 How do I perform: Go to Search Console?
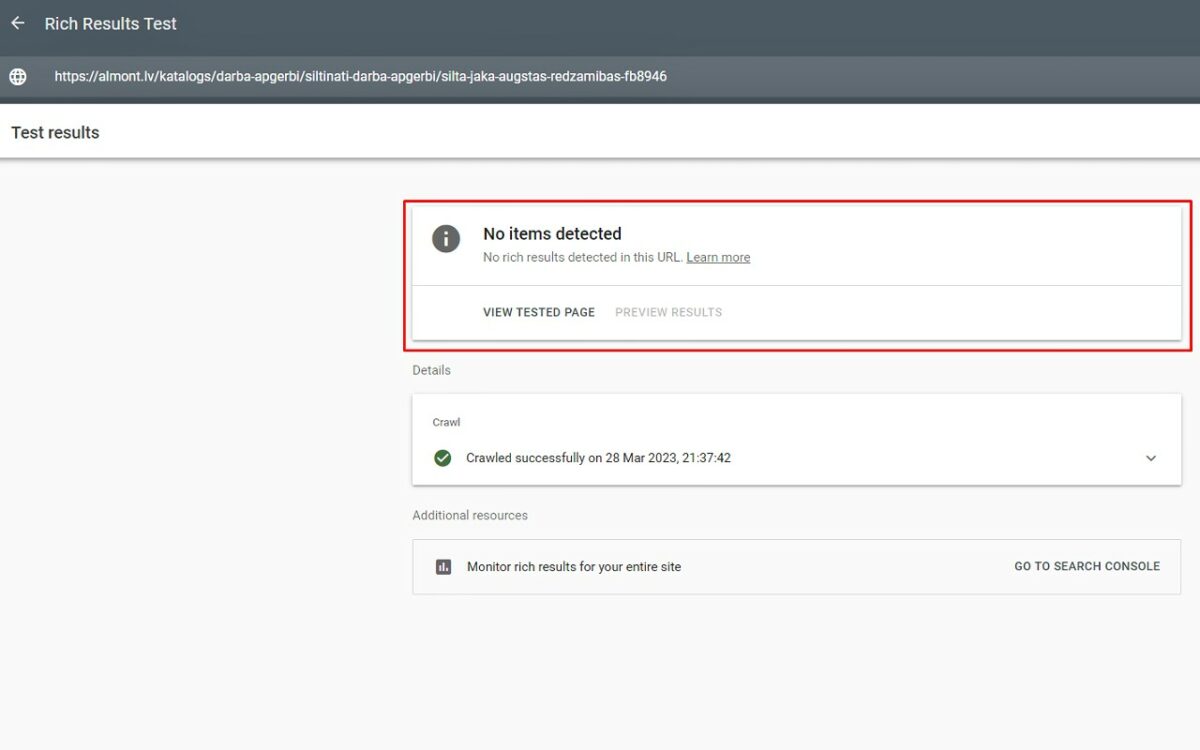click(1087, 566)
